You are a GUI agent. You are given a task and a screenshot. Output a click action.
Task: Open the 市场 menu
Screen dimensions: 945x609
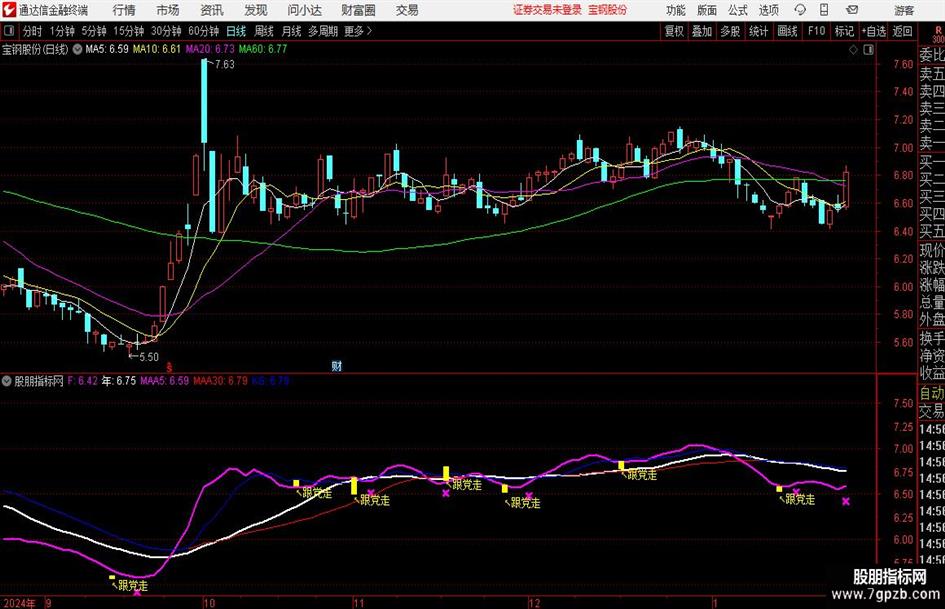(x=168, y=10)
